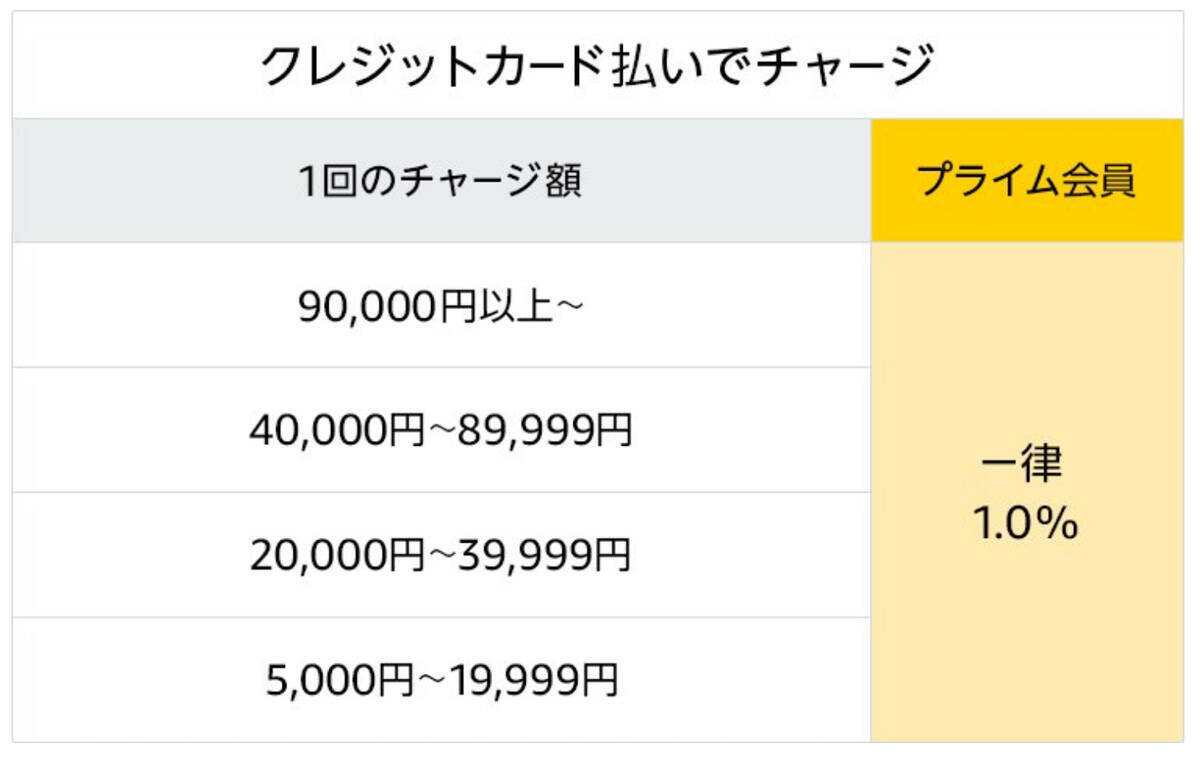Click the yellow プライム会員 header cell
Screen dimensions: 1200x757
tap(1026, 182)
